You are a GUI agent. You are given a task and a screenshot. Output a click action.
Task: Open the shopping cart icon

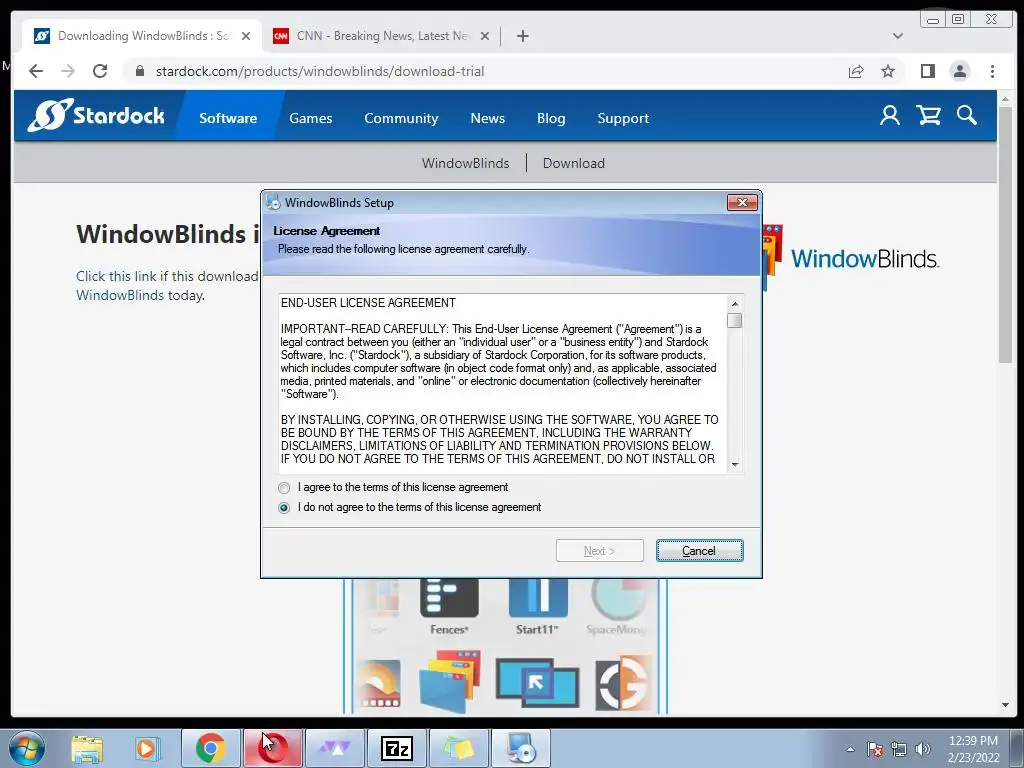928,116
